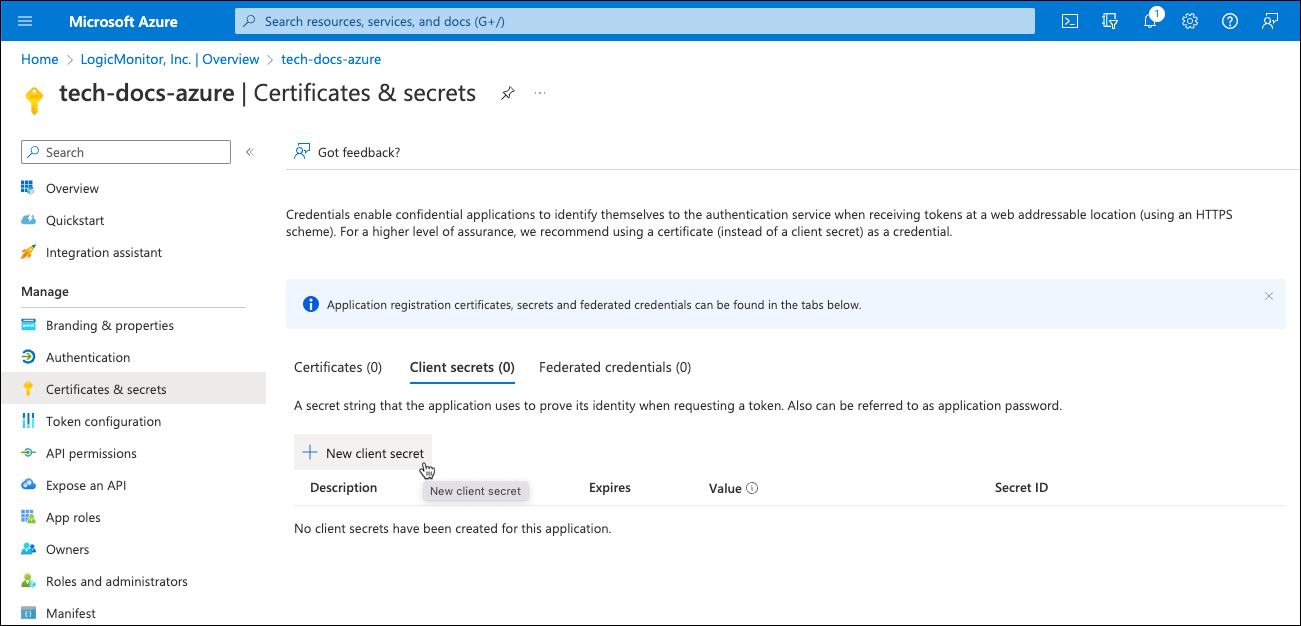Click the Expires column header
Viewport: 1301px width, 626px height.
pyautogui.click(x=610, y=488)
